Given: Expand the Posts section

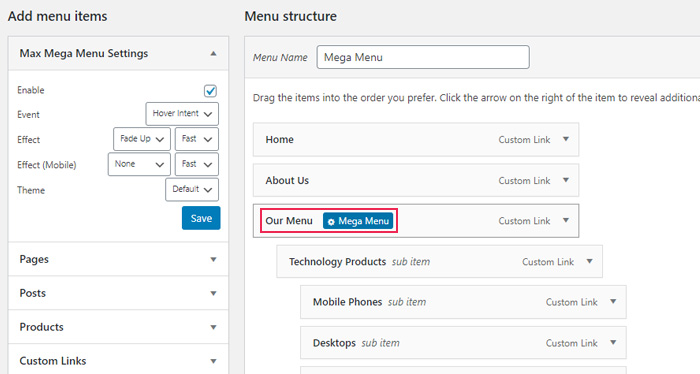Looking at the screenshot, I should coord(118,293).
